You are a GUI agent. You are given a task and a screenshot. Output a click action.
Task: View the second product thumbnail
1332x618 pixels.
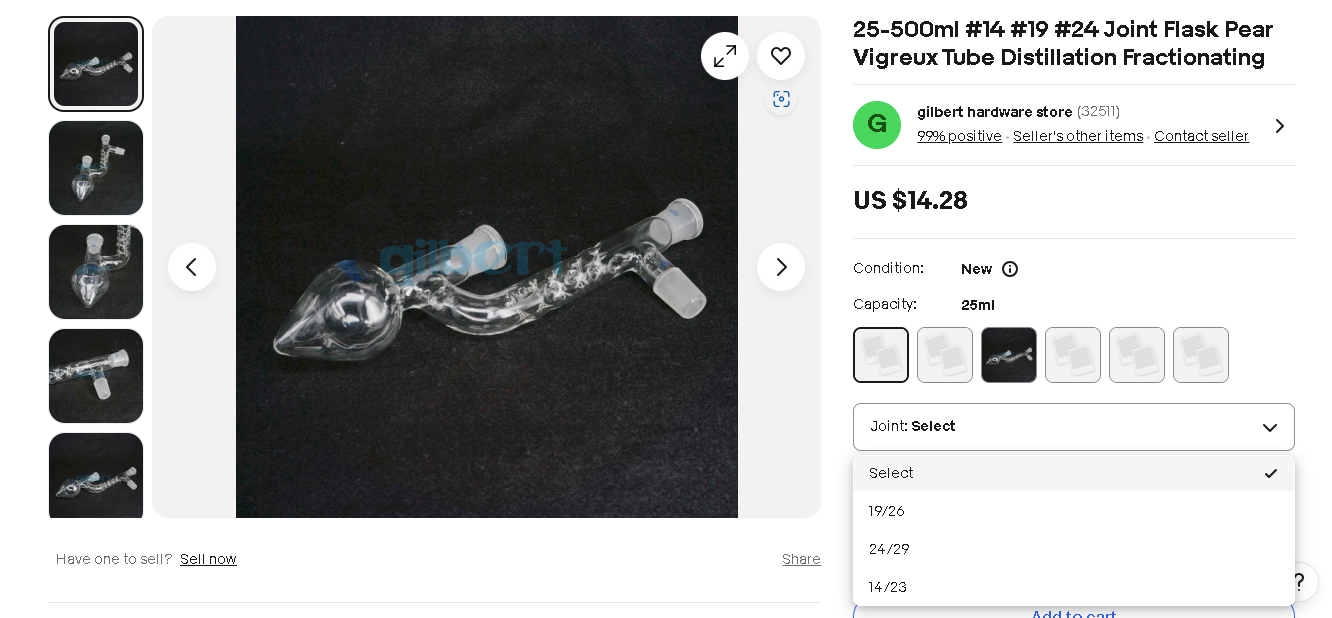[96, 168]
